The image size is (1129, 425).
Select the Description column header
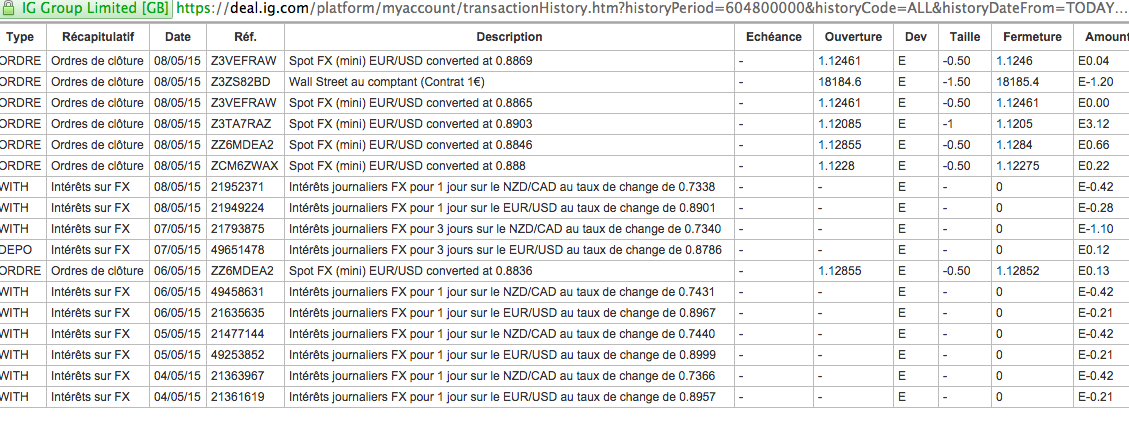pyautogui.click(x=509, y=37)
